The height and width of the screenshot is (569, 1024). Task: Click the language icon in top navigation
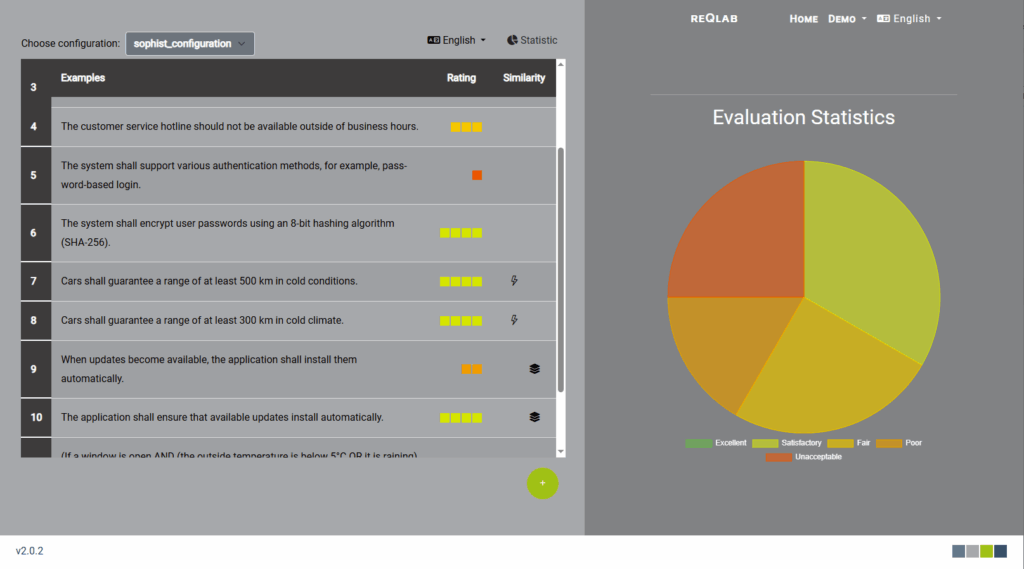(883, 19)
